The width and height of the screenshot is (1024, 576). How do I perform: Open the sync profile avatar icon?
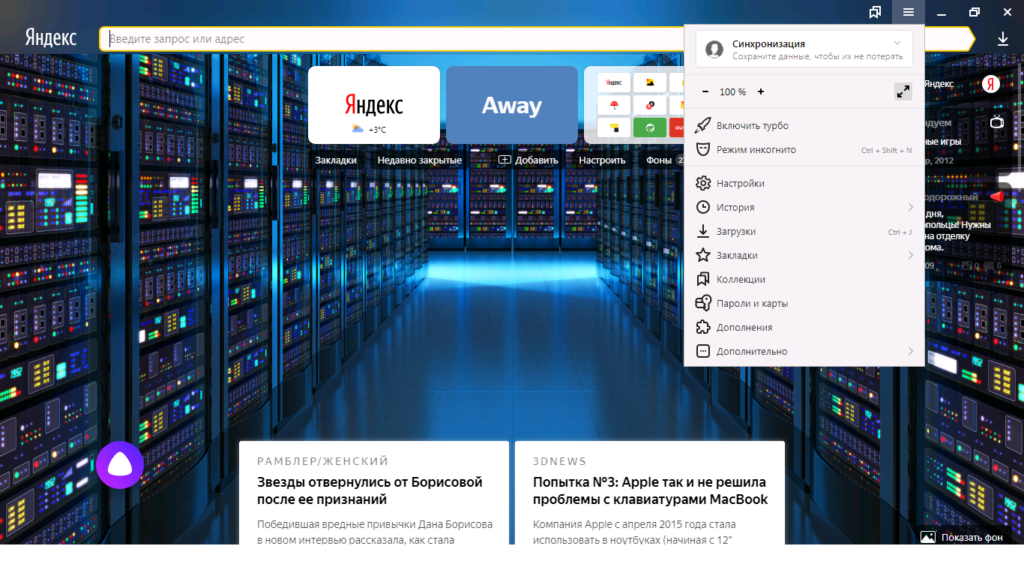[x=714, y=49]
